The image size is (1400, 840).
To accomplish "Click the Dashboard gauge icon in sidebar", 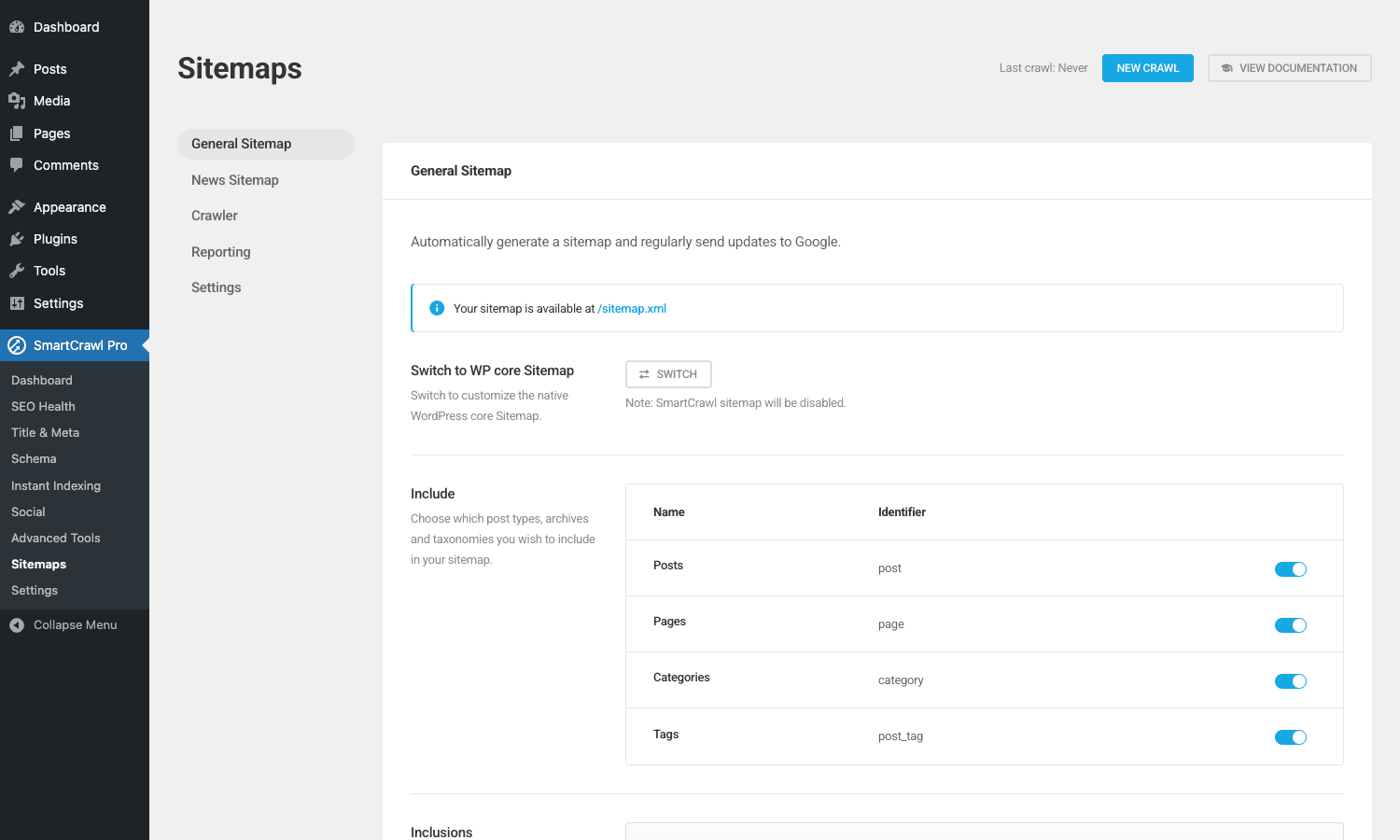I will pyautogui.click(x=17, y=27).
